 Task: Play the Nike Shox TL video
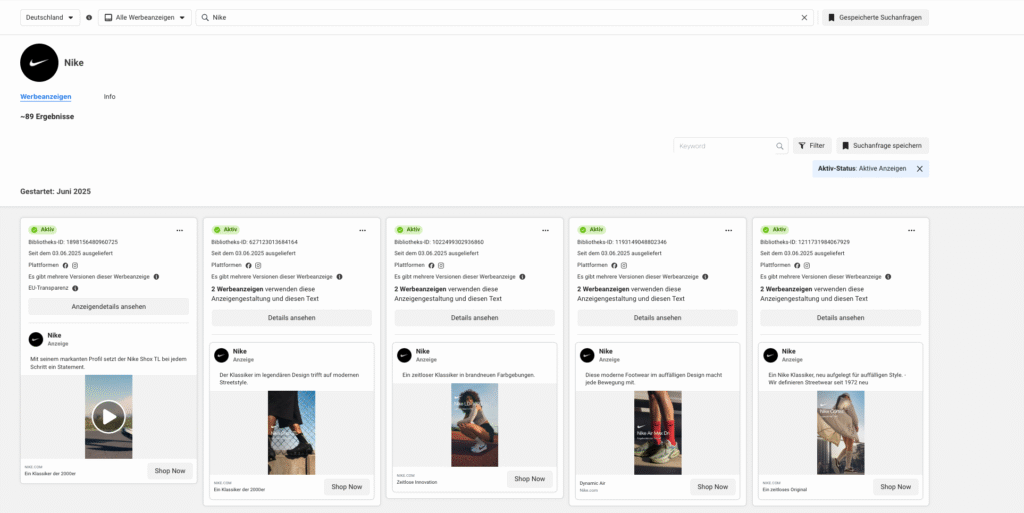tap(108, 416)
